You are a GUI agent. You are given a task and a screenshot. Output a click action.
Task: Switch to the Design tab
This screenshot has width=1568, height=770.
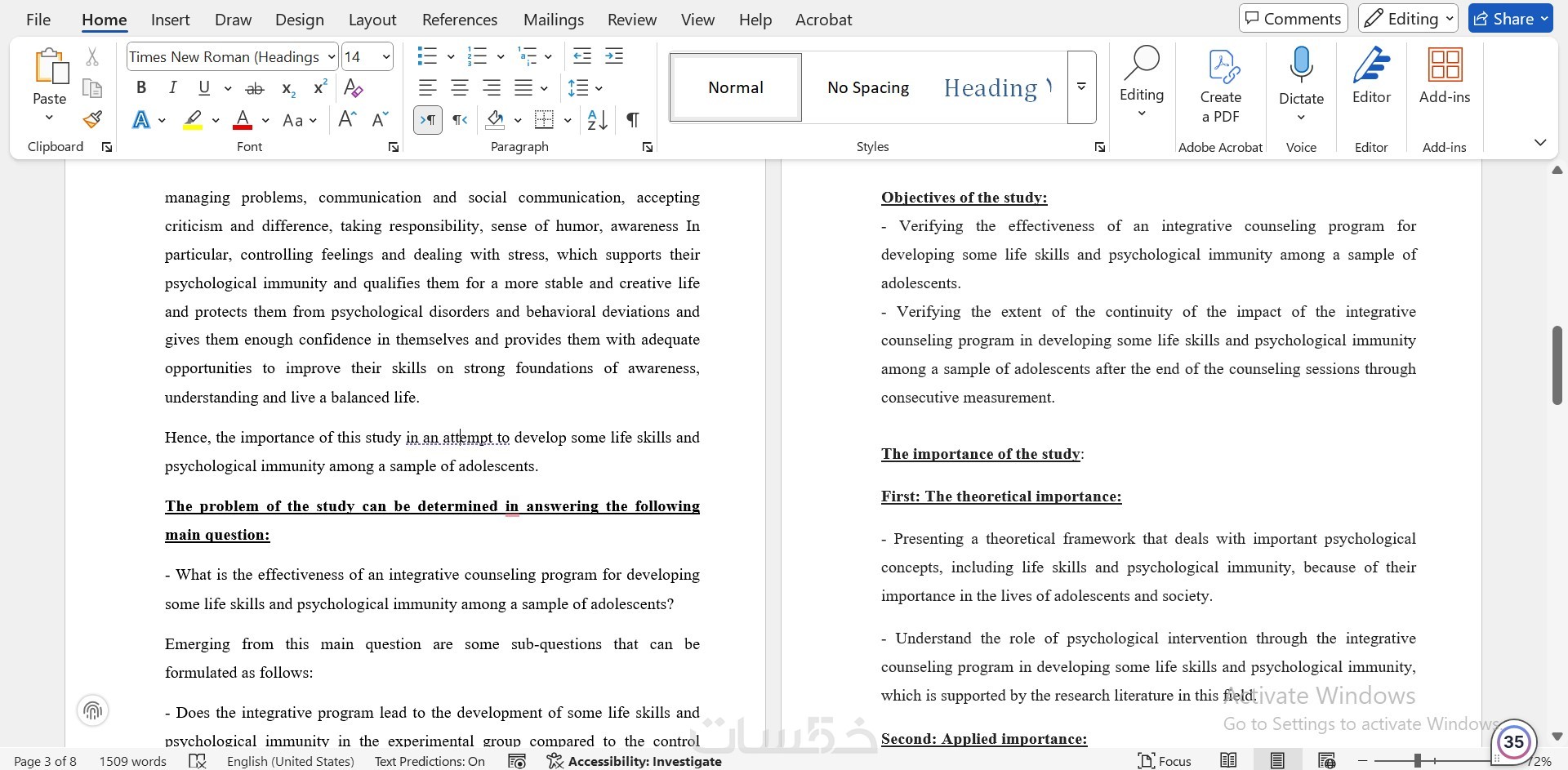(300, 20)
